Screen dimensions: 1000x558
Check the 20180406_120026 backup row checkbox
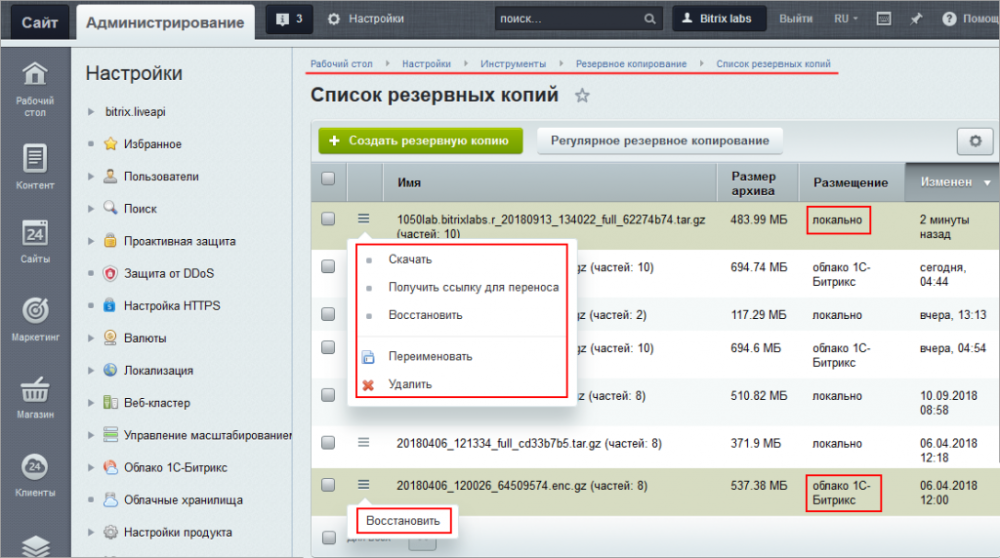coord(328,485)
